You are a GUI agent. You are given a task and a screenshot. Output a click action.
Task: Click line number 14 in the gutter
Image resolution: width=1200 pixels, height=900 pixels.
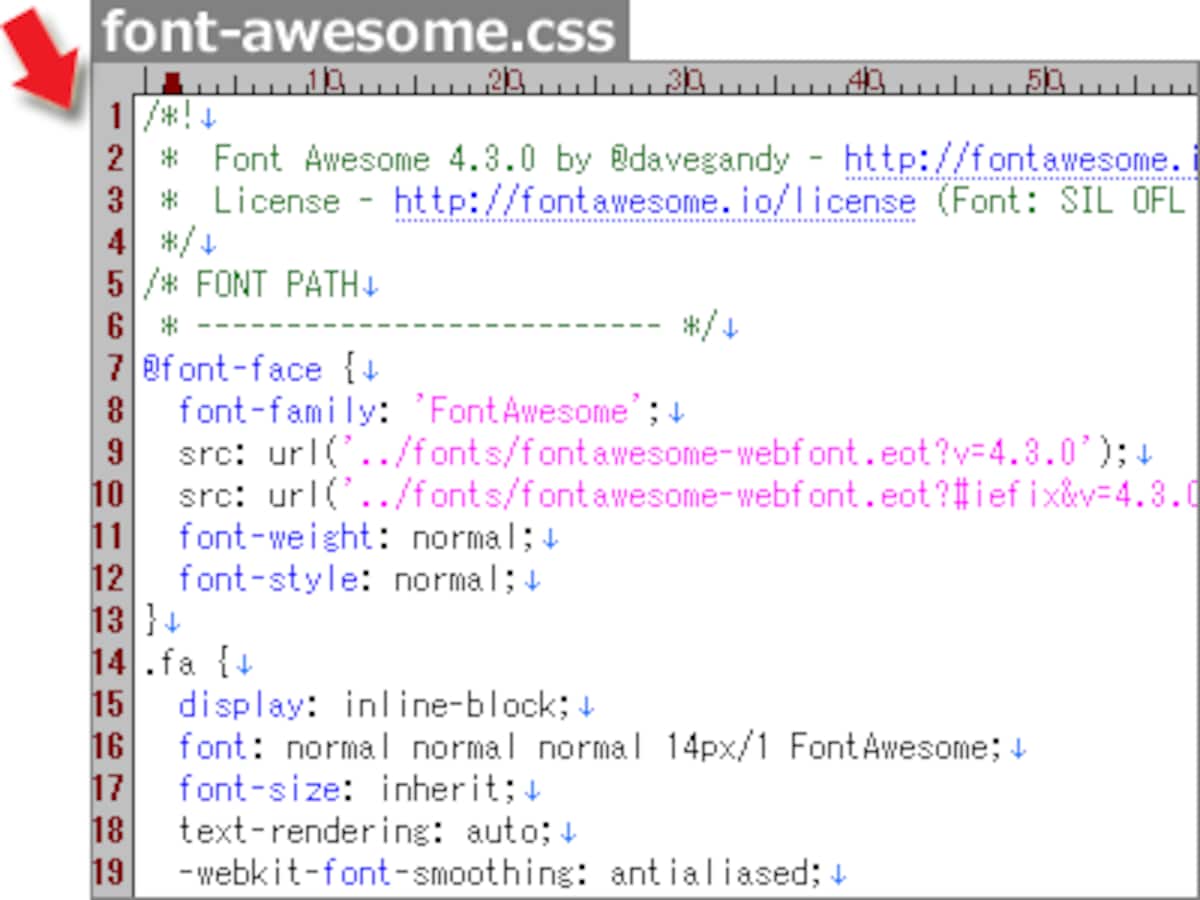tap(110, 663)
